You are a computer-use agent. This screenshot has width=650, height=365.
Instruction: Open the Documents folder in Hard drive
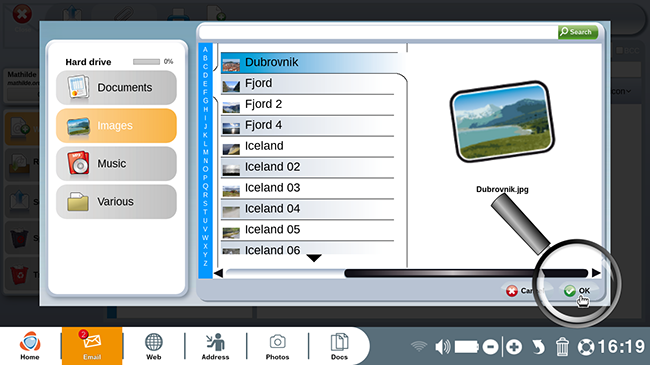coord(116,88)
